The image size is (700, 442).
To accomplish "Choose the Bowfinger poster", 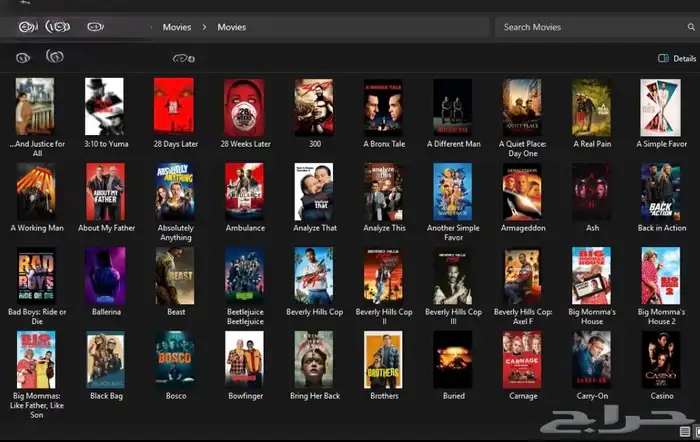I will [244, 360].
